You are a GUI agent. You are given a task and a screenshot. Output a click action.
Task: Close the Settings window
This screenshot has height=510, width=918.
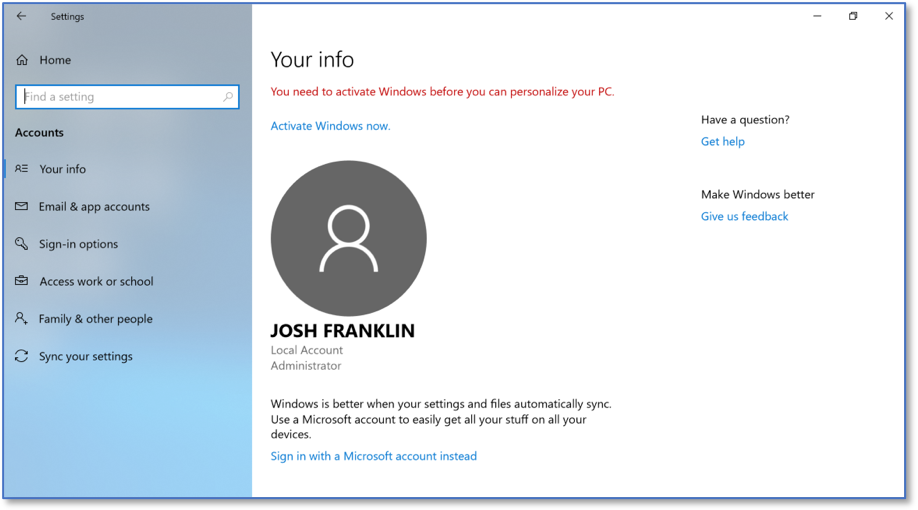(x=889, y=16)
